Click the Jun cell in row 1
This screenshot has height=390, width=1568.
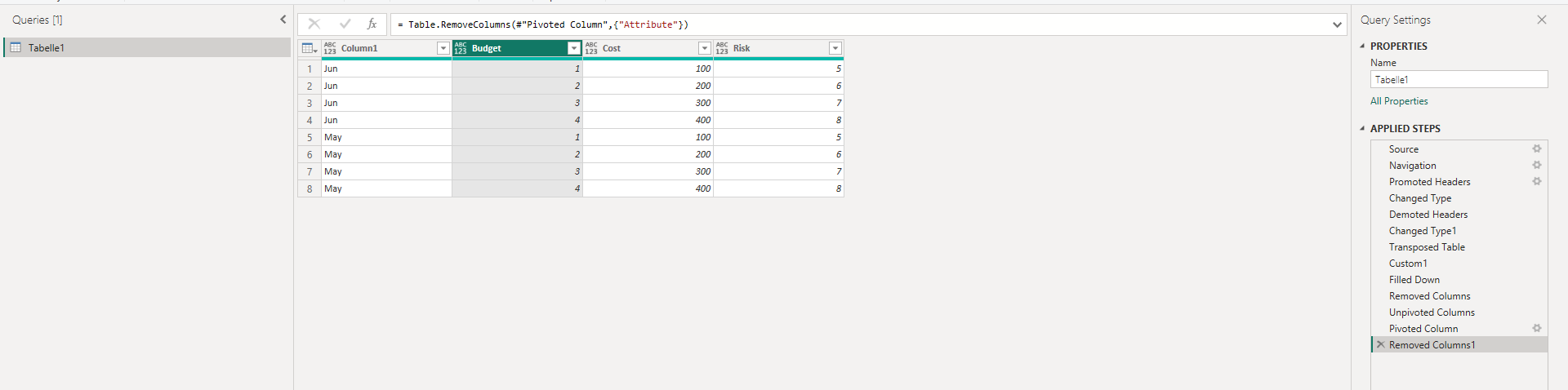pos(387,69)
